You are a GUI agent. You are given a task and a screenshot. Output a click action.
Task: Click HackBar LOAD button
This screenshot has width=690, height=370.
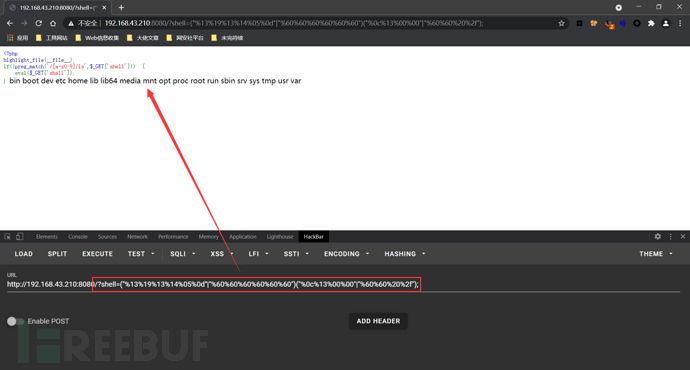click(23, 254)
